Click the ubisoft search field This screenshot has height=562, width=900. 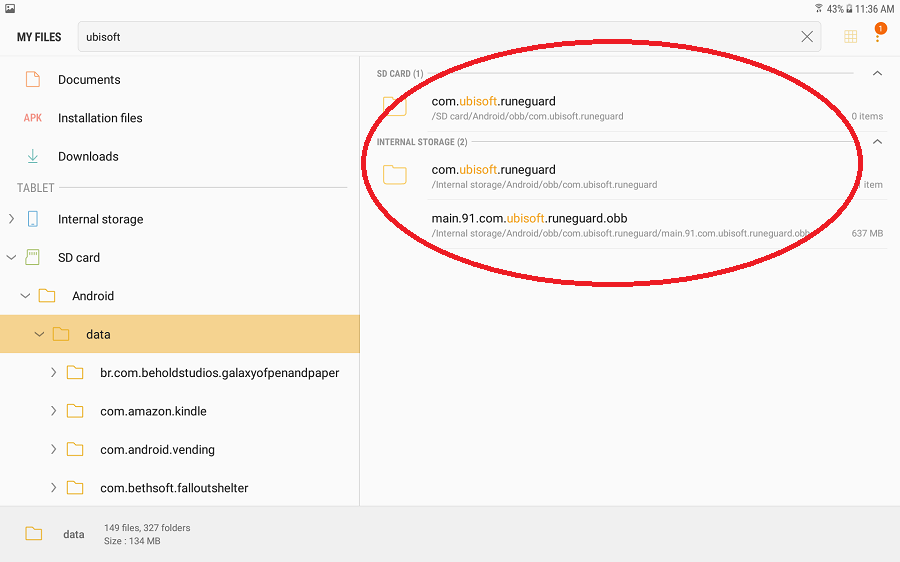[x=440, y=37]
